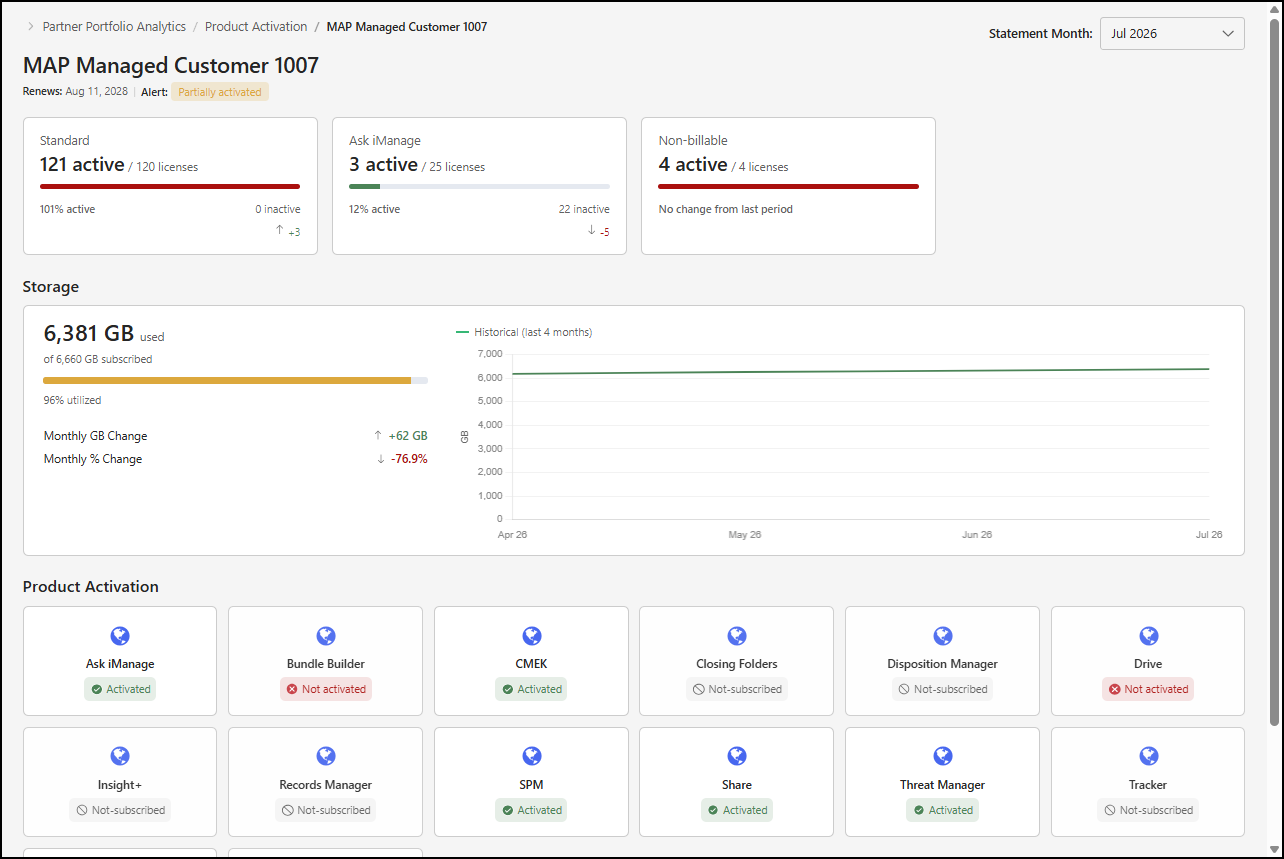Click the Storage section heading
This screenshot has width=1284, height=859.
click(x=51, y=287)
